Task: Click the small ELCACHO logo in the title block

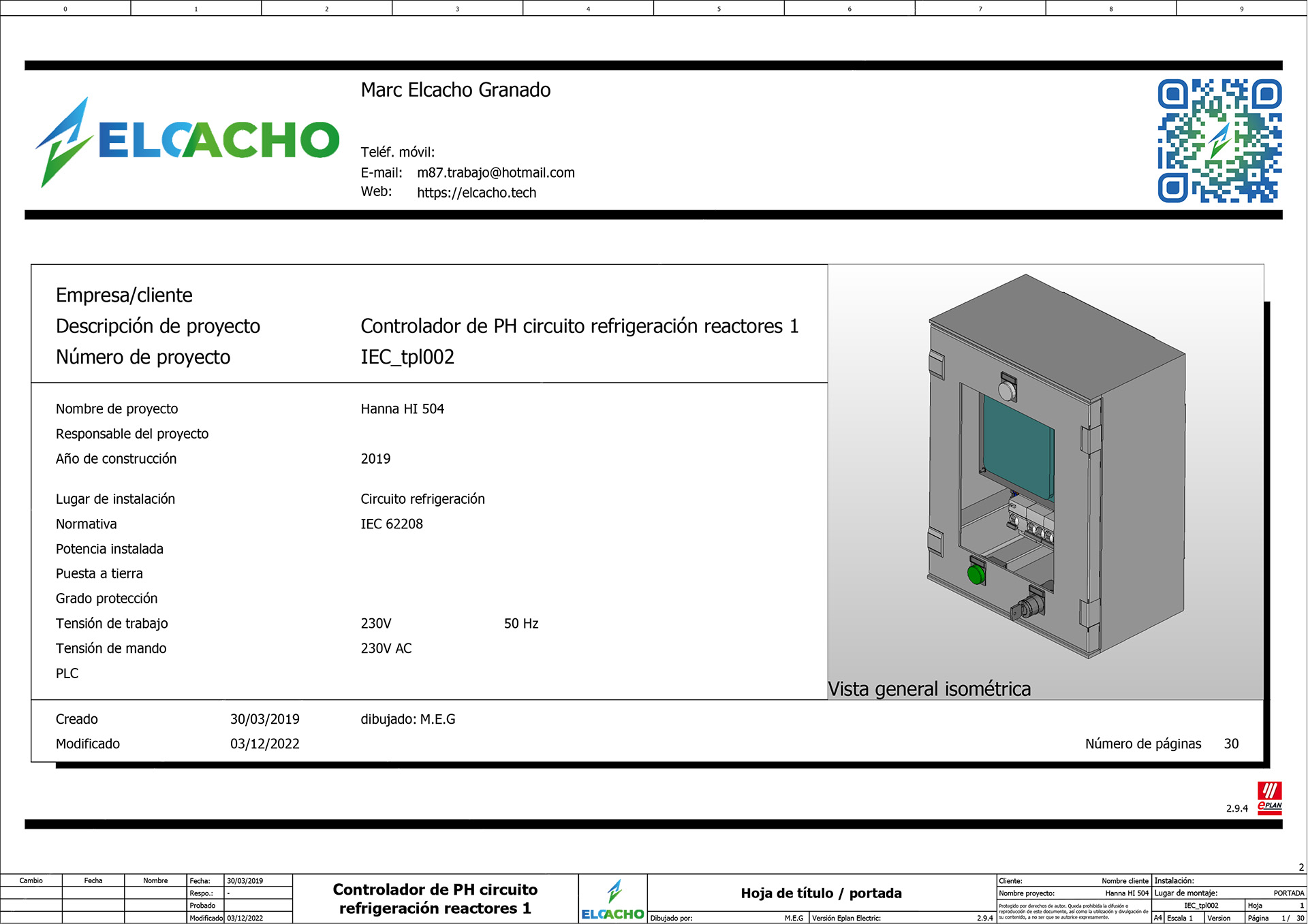Action: pos(612,901)
